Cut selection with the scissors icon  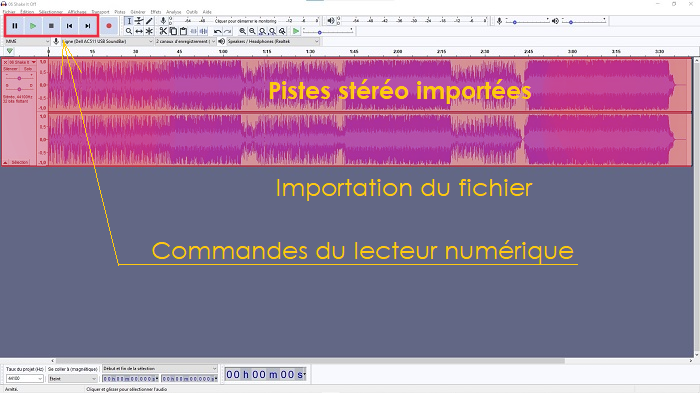pos(163,31)
